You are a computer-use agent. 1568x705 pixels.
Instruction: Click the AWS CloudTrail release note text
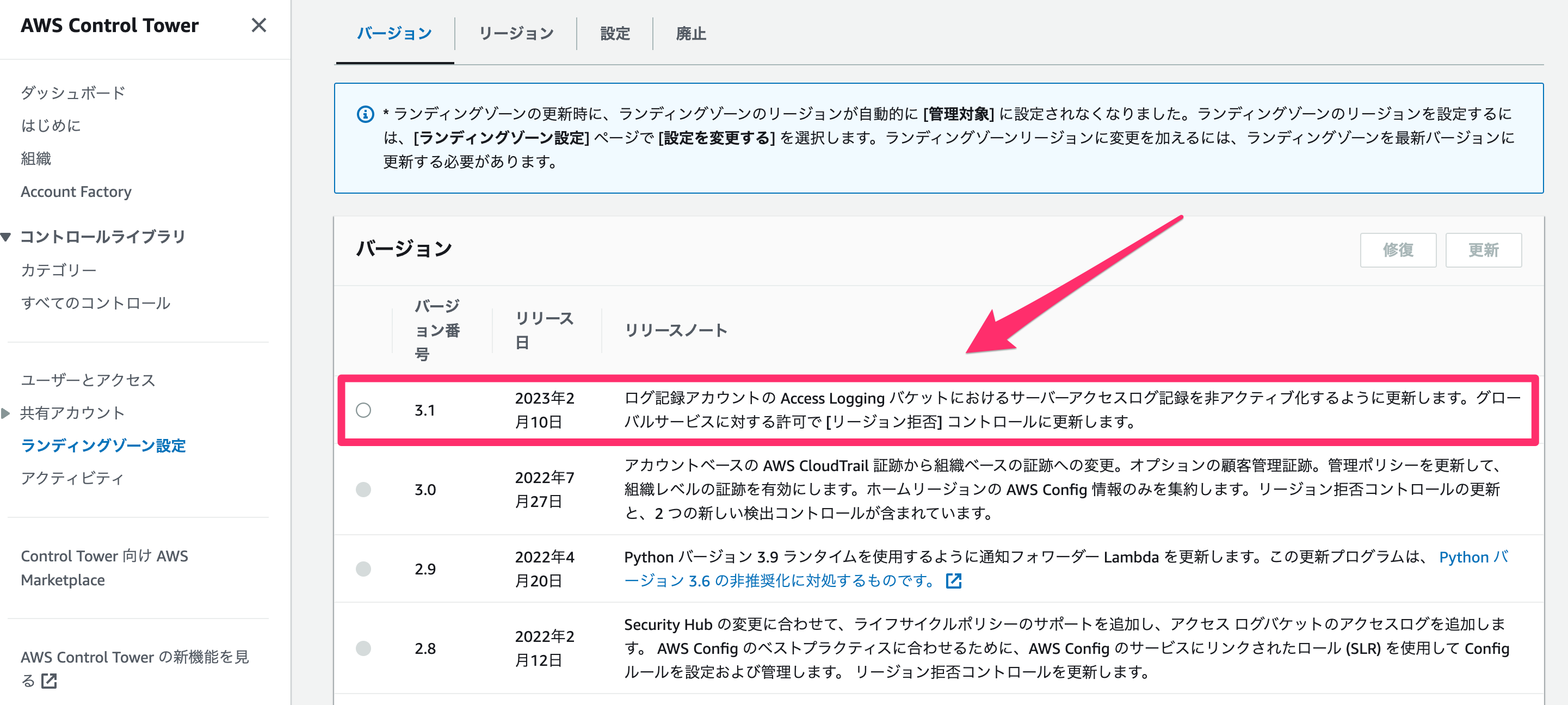tap(1064, 490)
